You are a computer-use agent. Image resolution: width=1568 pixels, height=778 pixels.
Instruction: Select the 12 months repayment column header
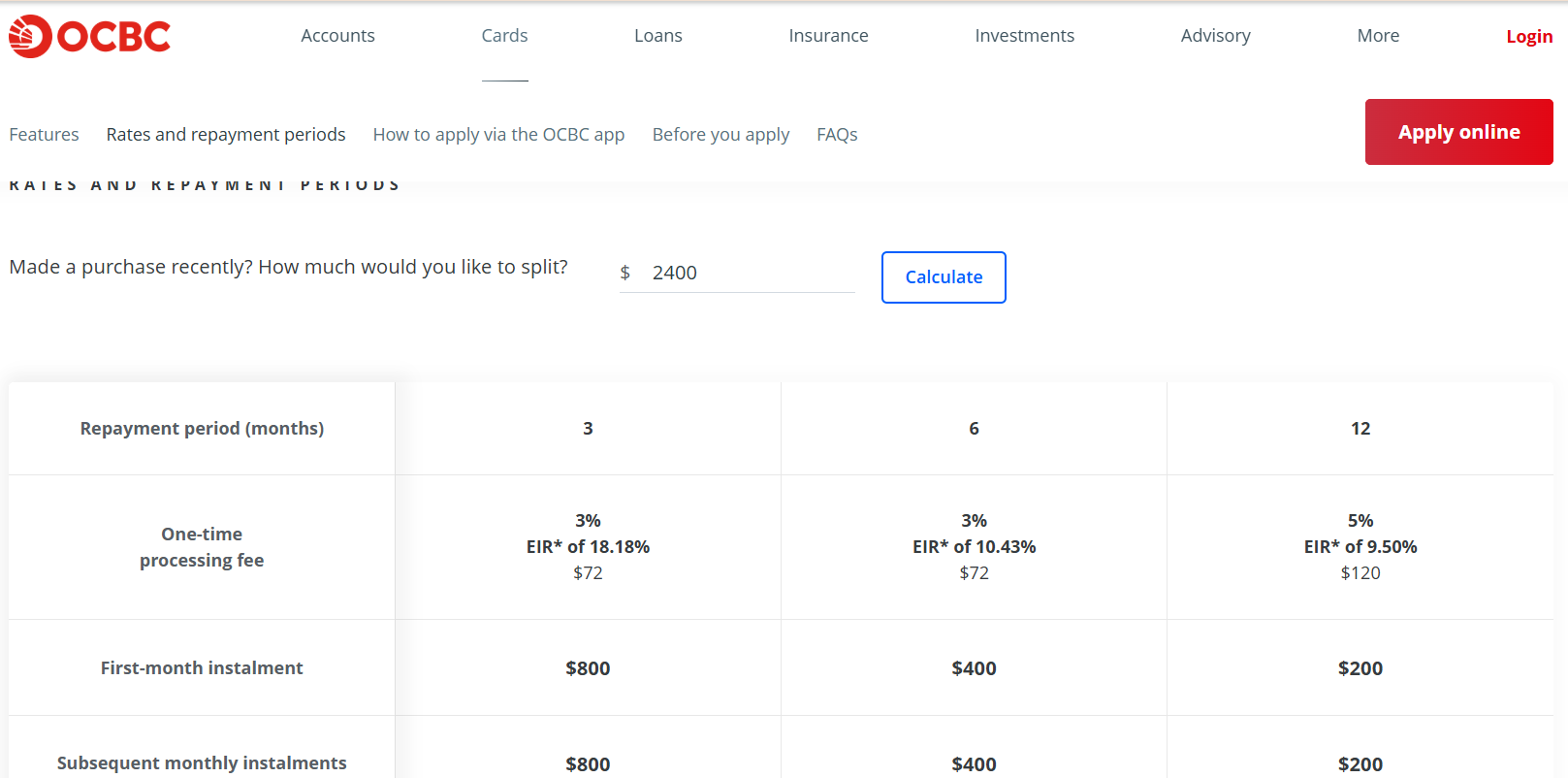pos(1360,429)
